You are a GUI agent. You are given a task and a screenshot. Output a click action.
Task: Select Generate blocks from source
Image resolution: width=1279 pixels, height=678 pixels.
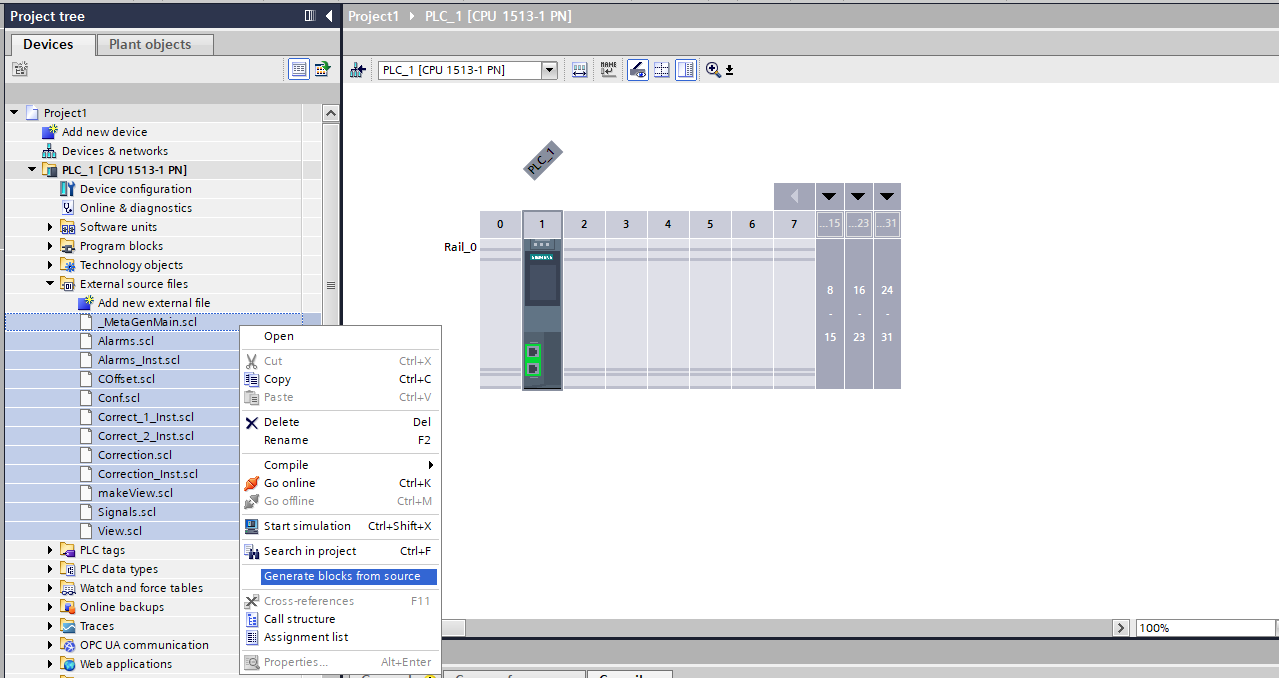click(342, 576)
